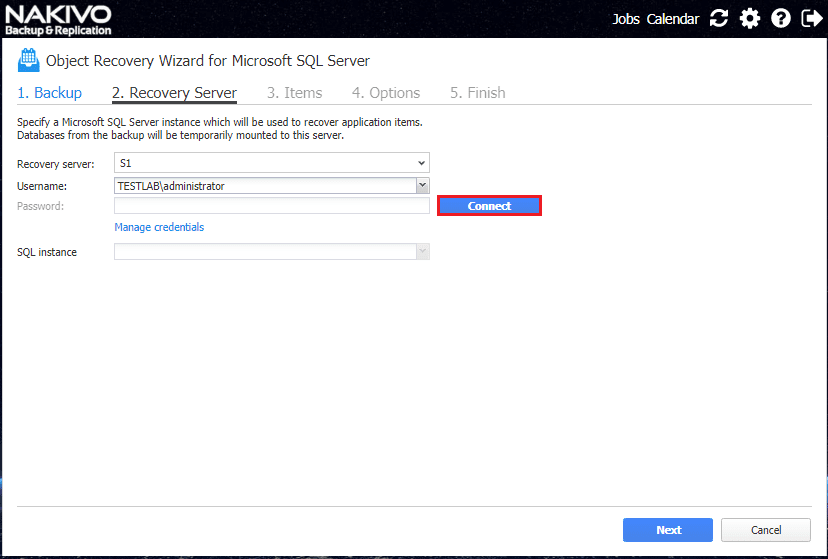Screen dimensions: 828x559
Task: Select the 2. Recovery Server tab
Action: [x=174, y=93]
